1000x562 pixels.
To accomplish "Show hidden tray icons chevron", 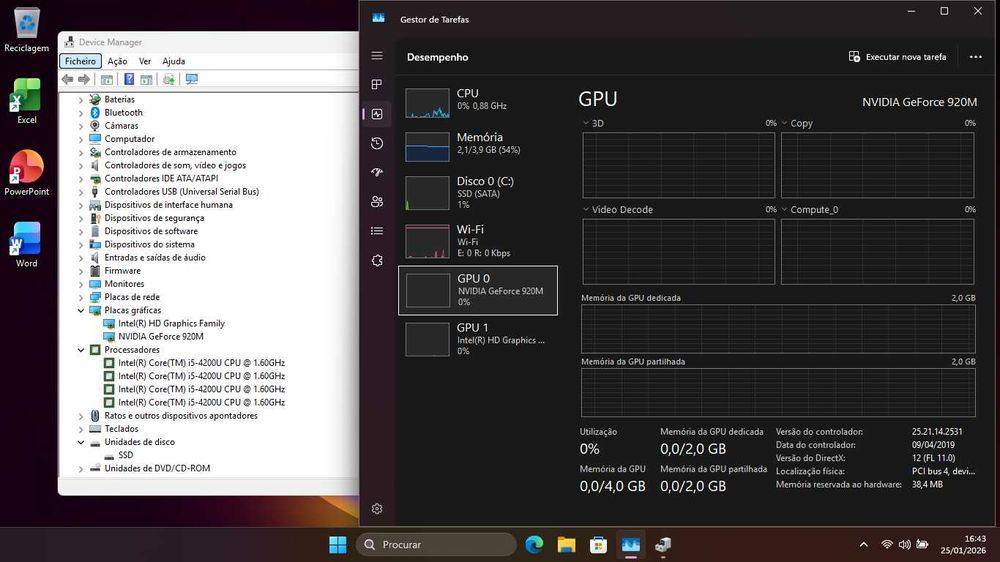I will pos(864,545).
